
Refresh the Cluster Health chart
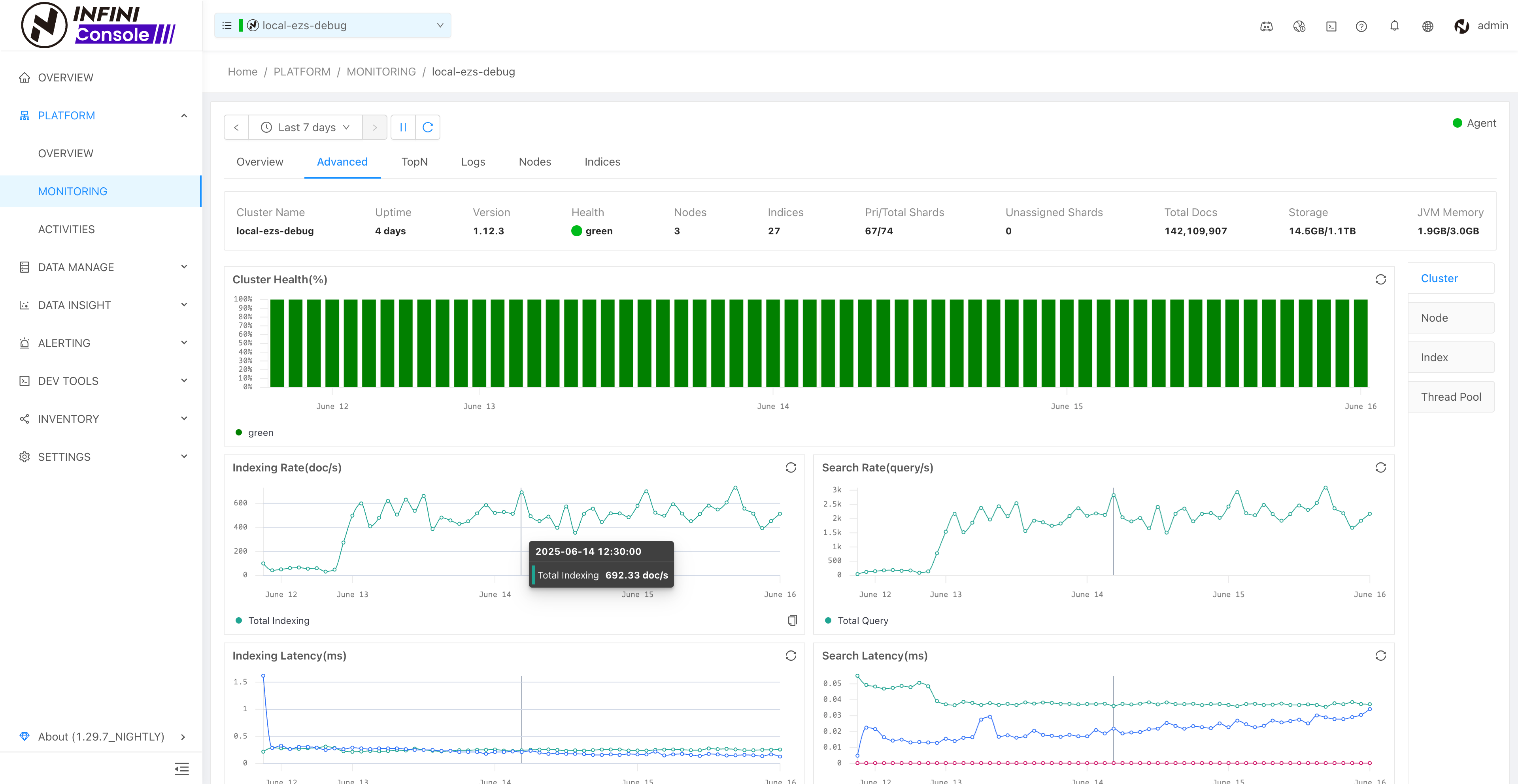1381,279
